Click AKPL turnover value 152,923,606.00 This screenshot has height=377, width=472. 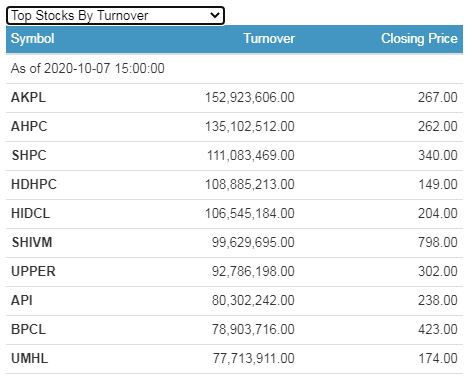click(x=250, y=98)
